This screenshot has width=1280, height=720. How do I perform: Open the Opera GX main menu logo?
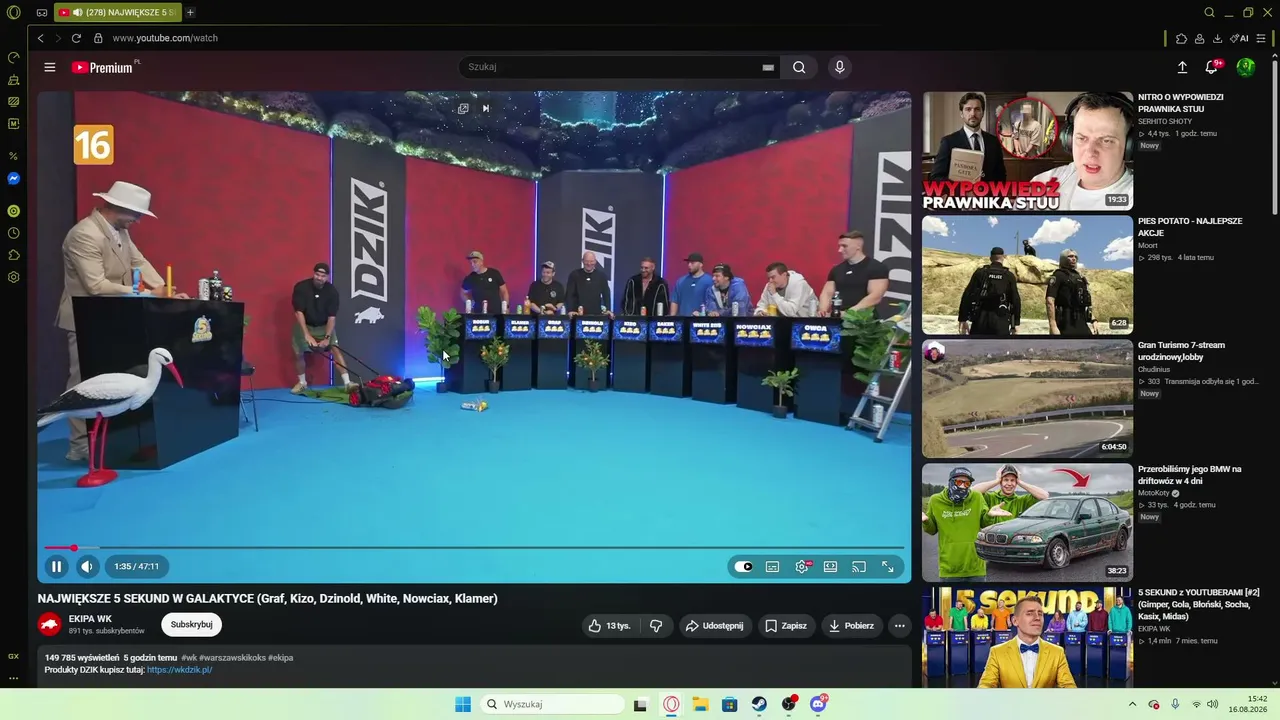[x=13, y=13]
